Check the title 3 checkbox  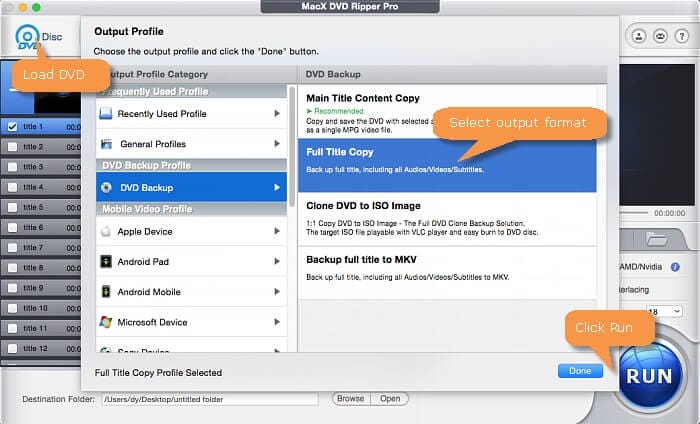(x=11, y=167)
